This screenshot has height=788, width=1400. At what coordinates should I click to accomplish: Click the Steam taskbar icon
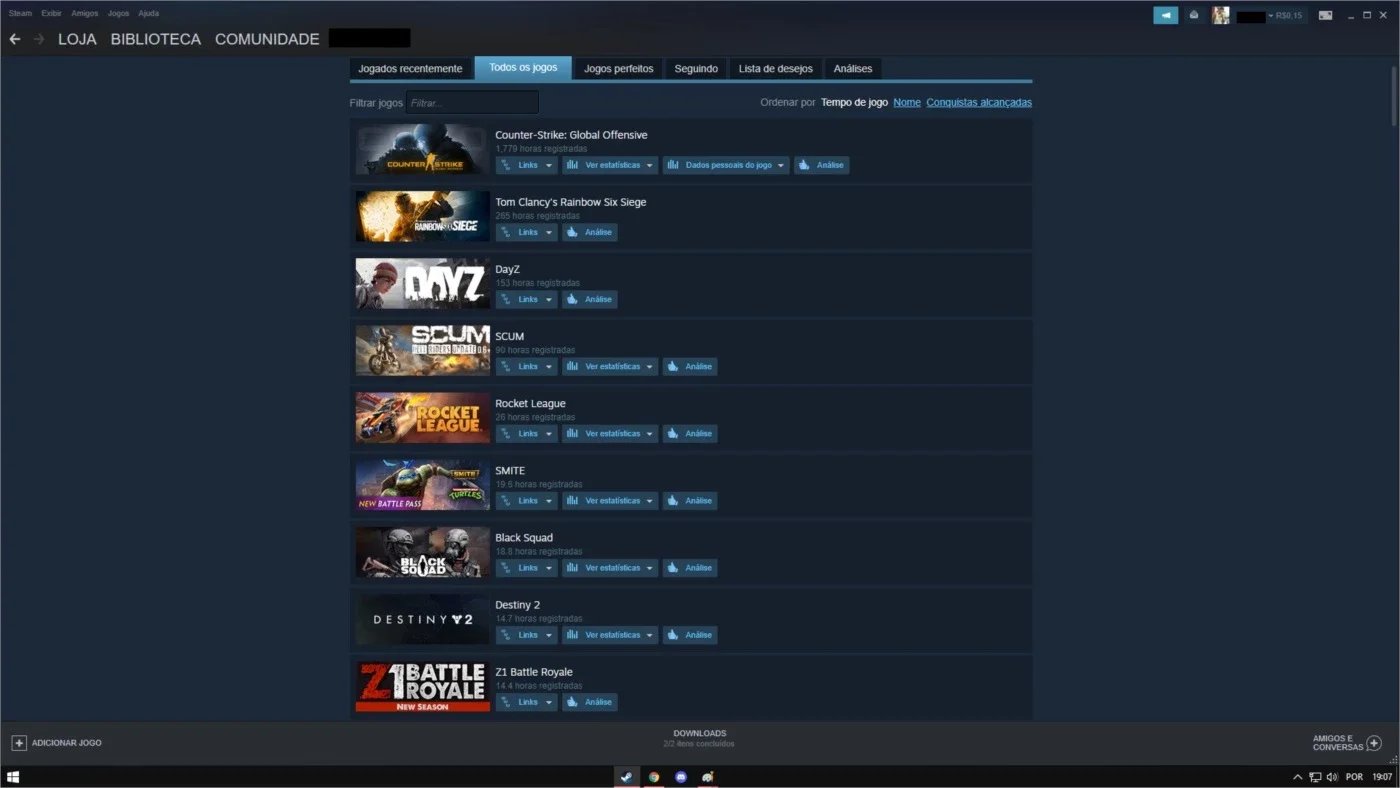tap(626, 777)
